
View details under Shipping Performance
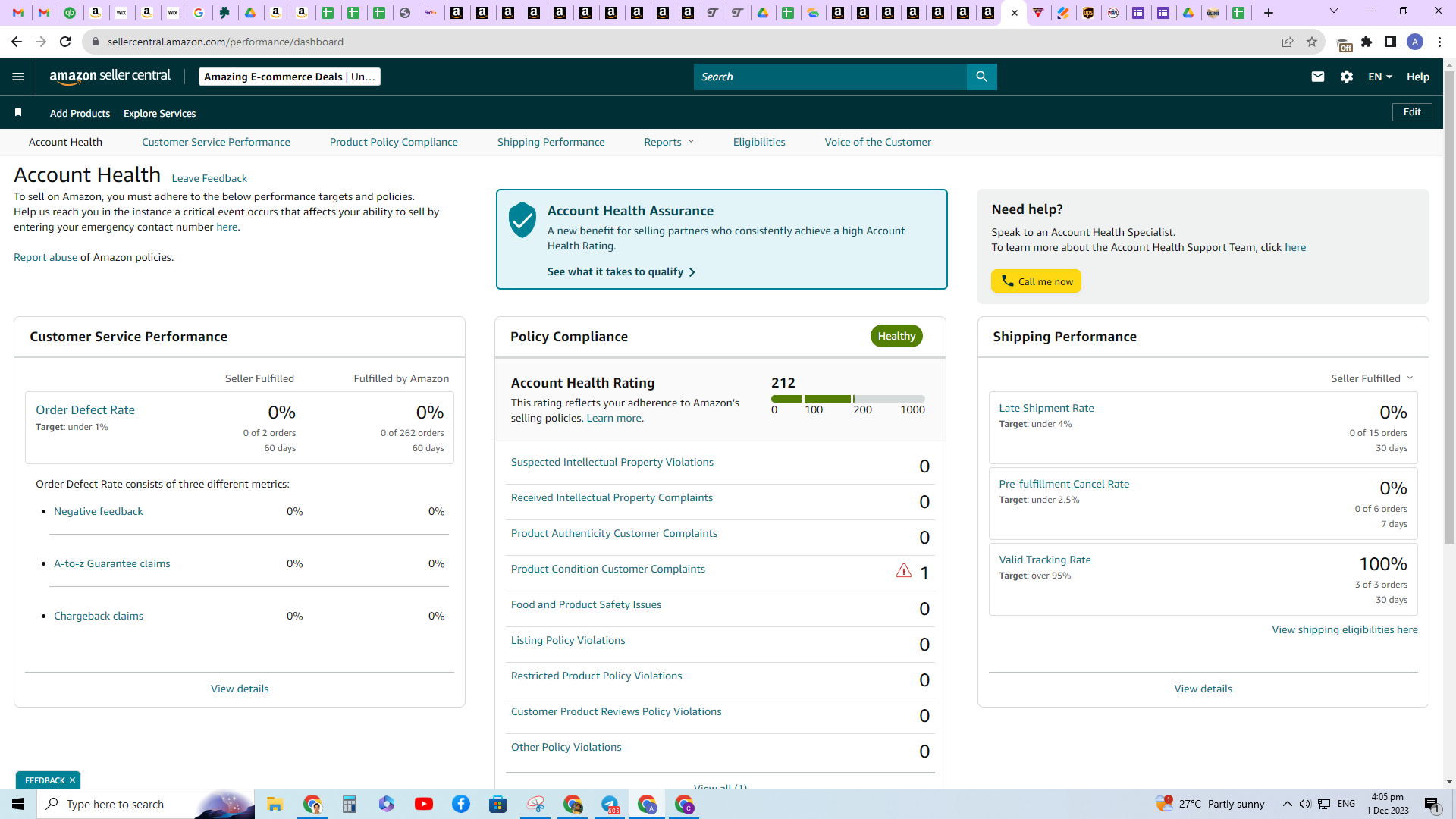coord(1203,689)
